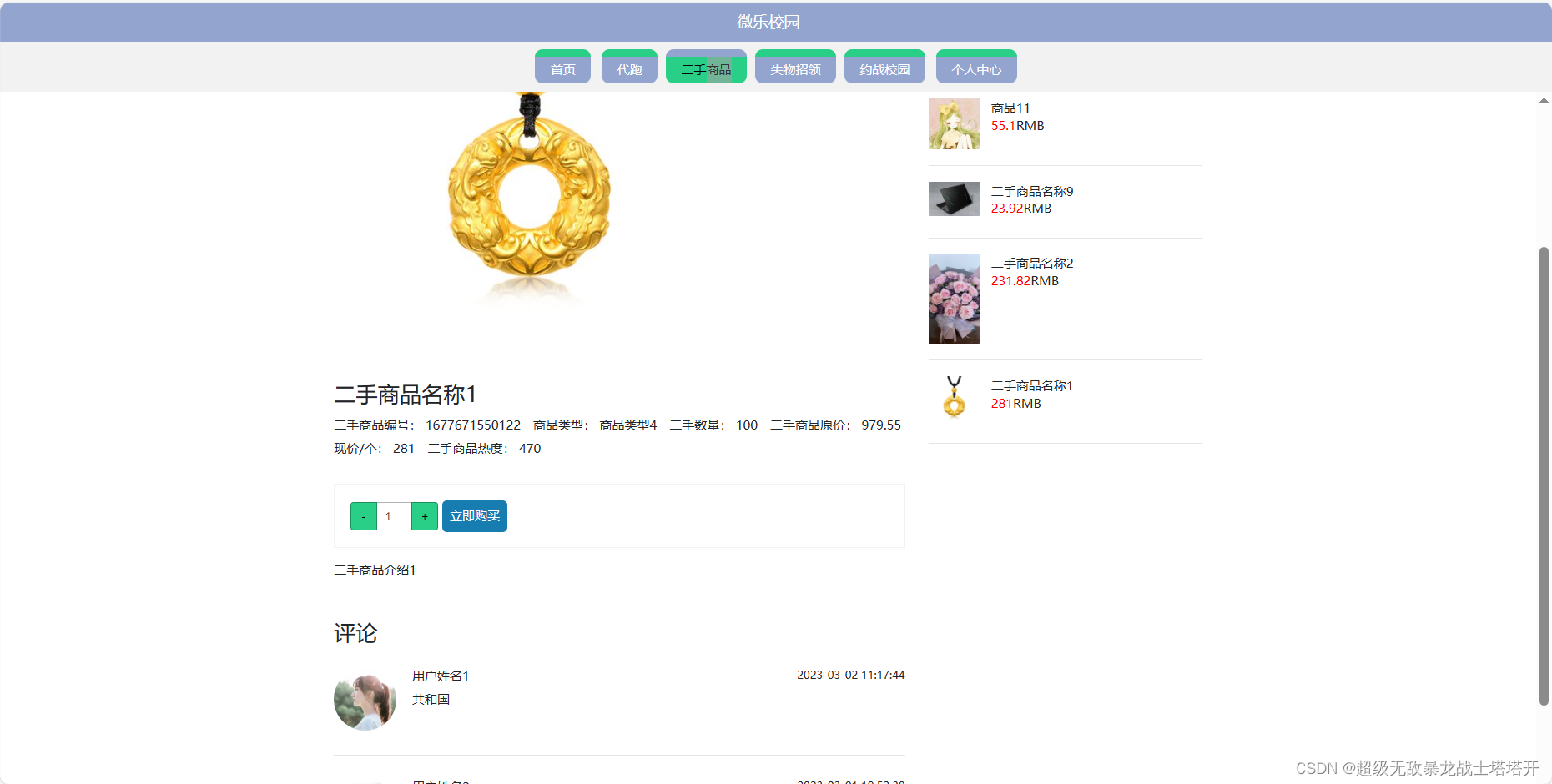Open the 个人中心 tab

[x=976, y=67]
